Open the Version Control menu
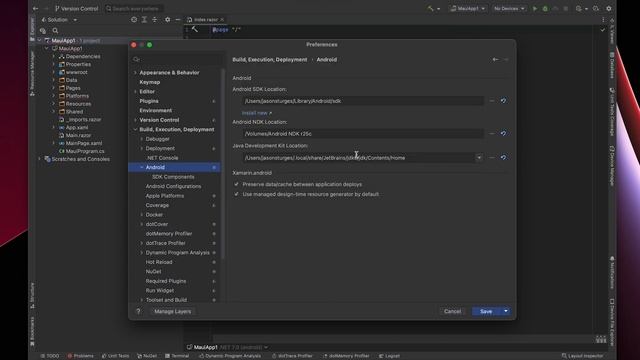Viewport: 640px width, 360px height. click(x=76, y=9)
